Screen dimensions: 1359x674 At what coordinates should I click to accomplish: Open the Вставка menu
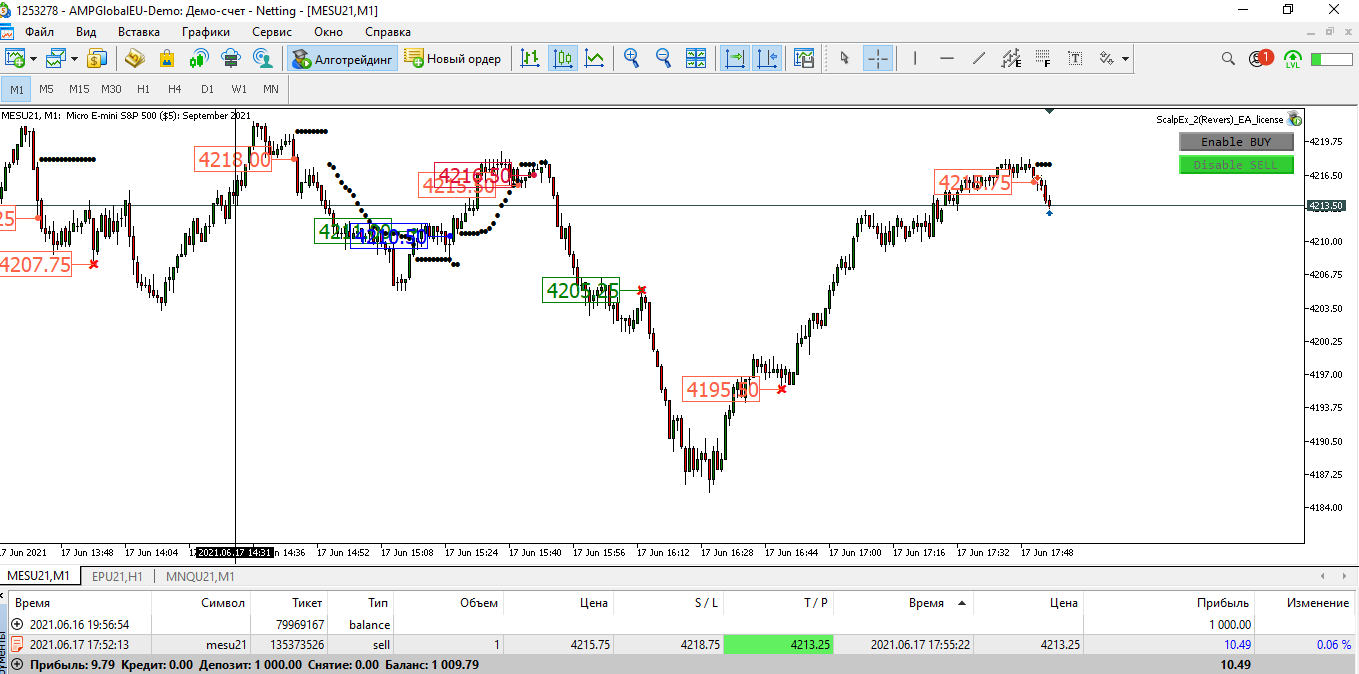tap(139, 32)
